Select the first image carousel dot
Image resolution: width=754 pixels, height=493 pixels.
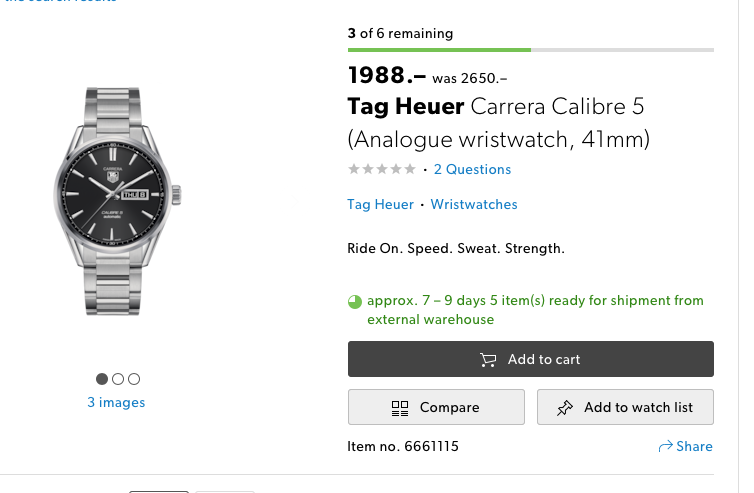102,379
